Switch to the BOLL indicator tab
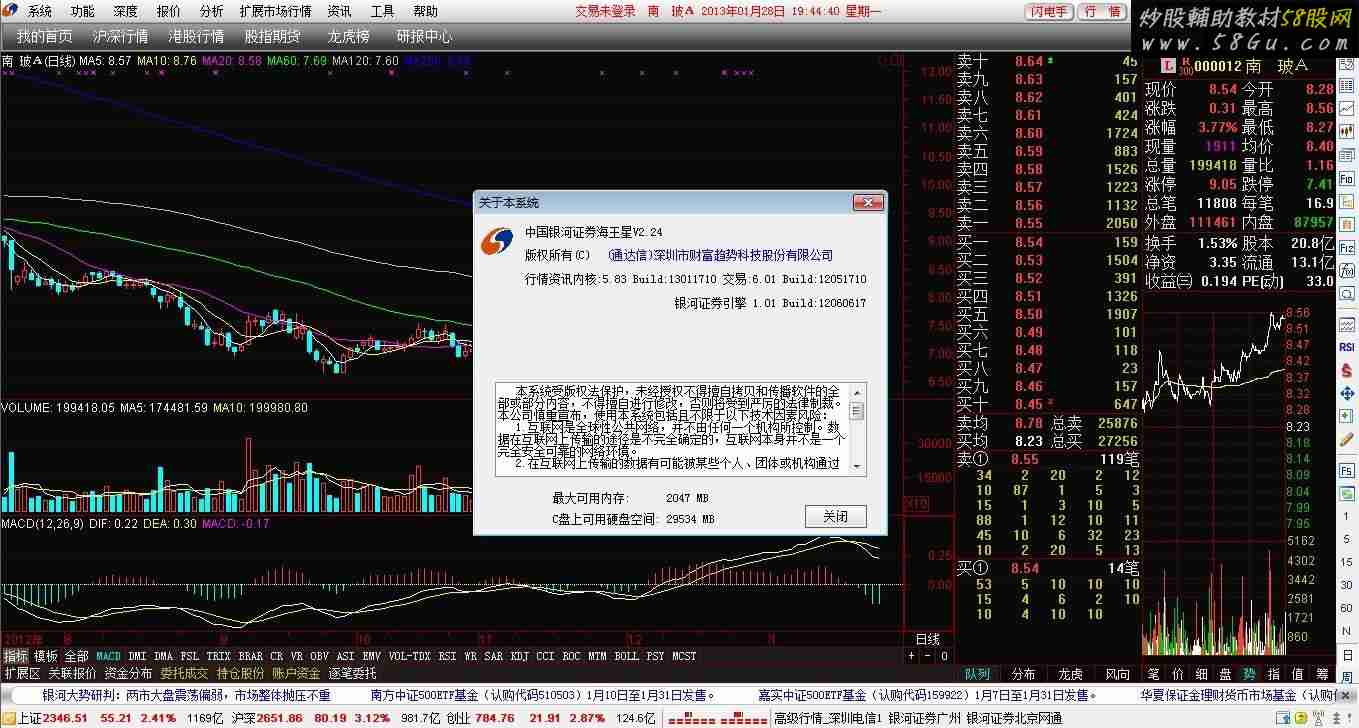The image size is (1359, 728). coord(626,656)
